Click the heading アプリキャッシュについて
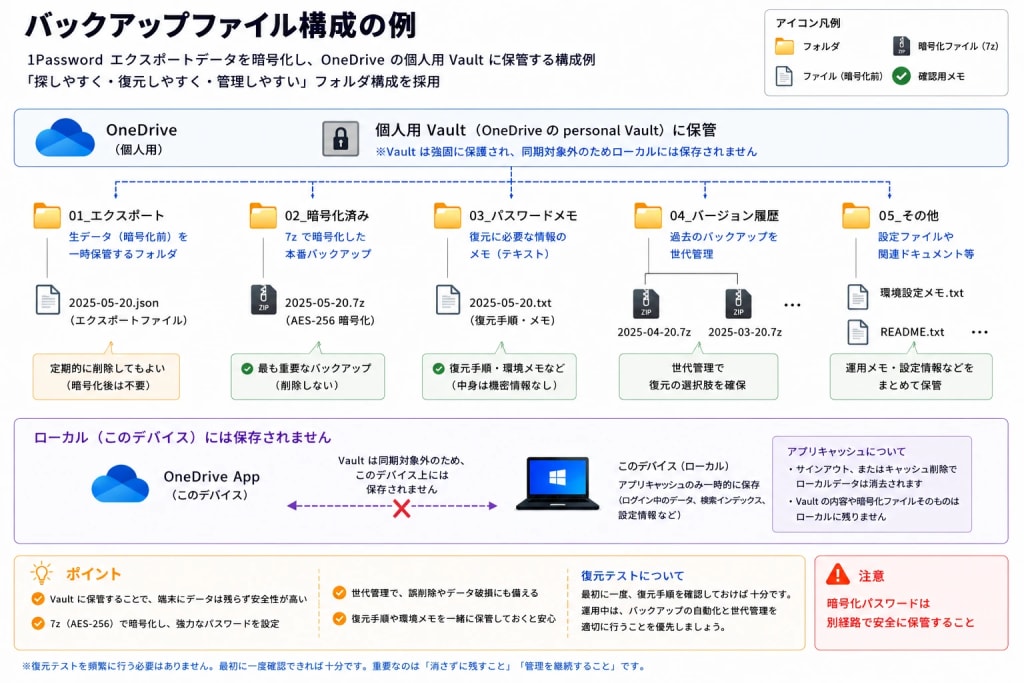This screenshot has width=1024, height=683. pos(846,451)
